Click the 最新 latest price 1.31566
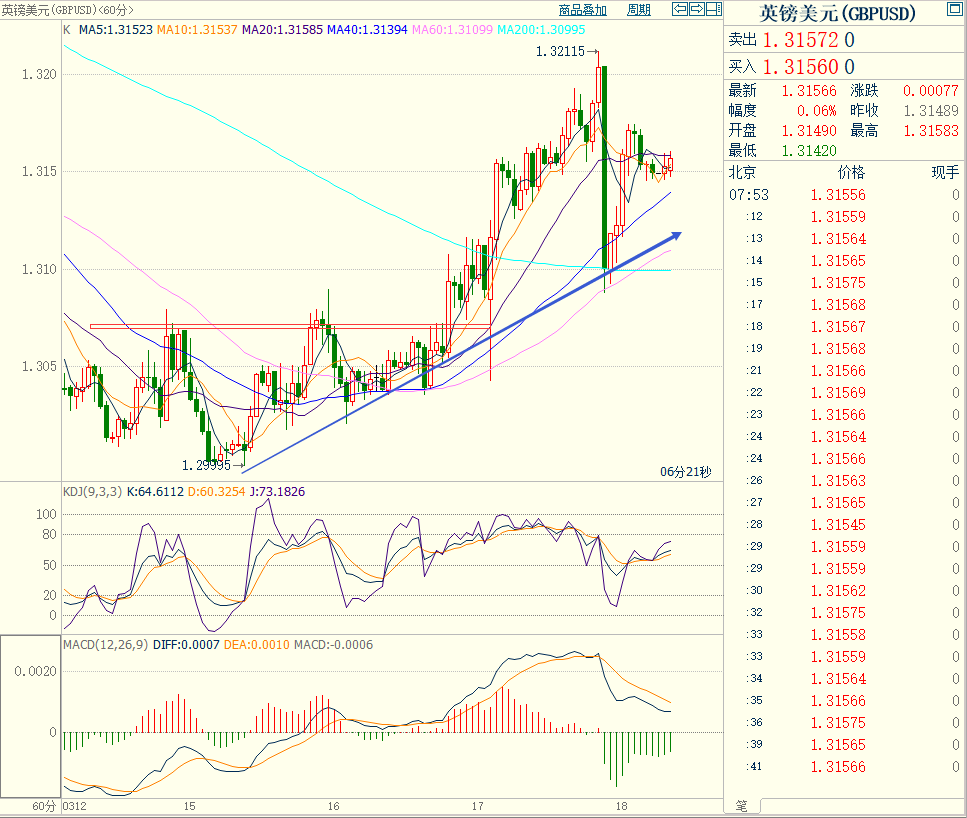The width and height of the screenshot is (967, 818). point(809,91)
